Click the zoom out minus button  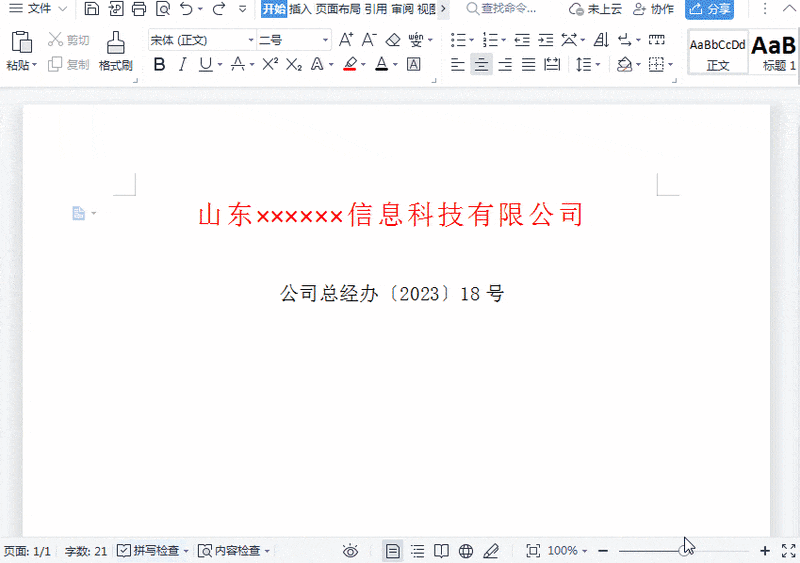pos(603,551)
